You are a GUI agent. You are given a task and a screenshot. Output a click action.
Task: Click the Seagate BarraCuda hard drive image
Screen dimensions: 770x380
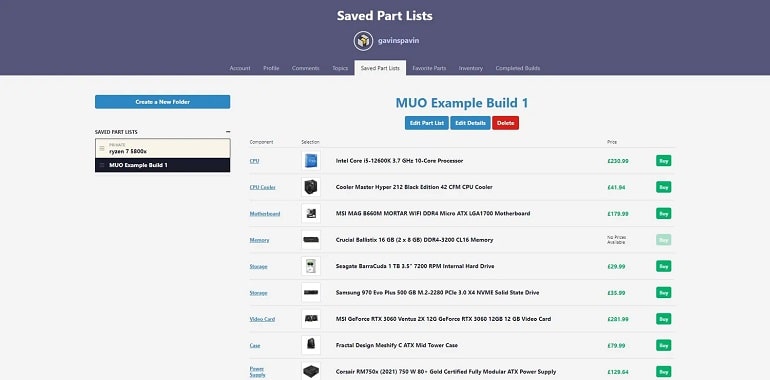[311, 266]
